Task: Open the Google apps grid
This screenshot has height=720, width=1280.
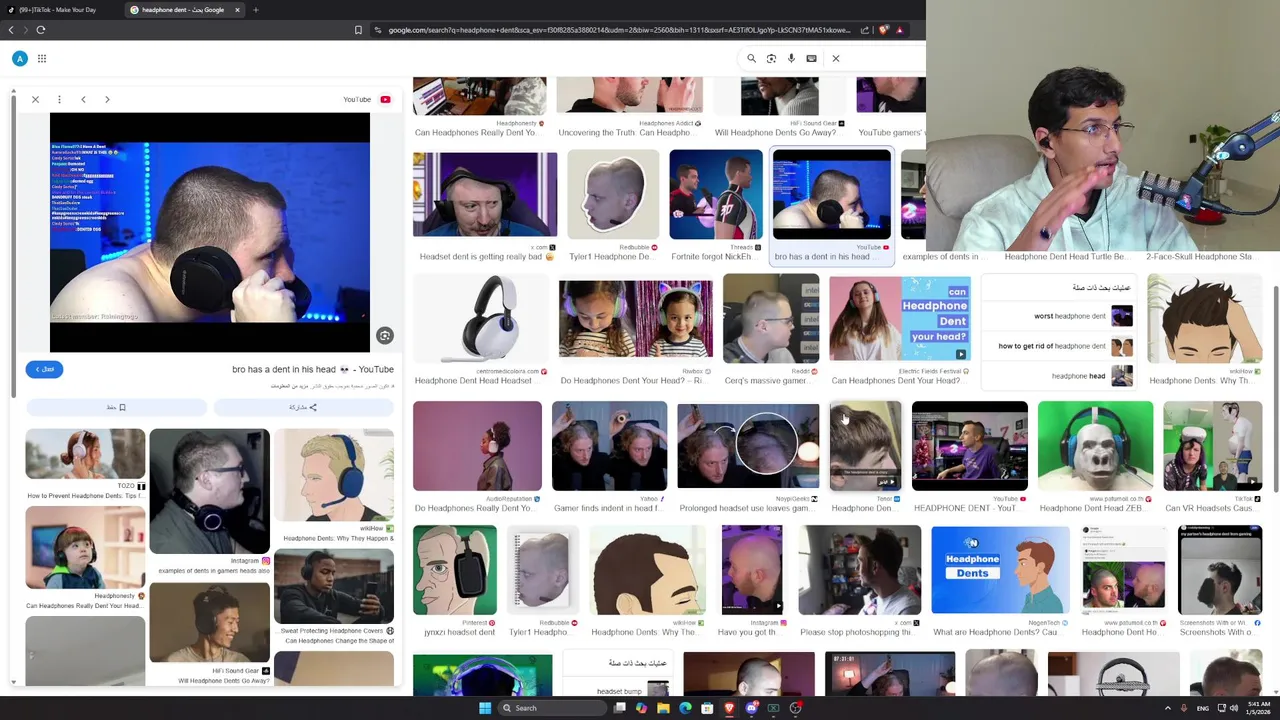Action: point(42,59)
